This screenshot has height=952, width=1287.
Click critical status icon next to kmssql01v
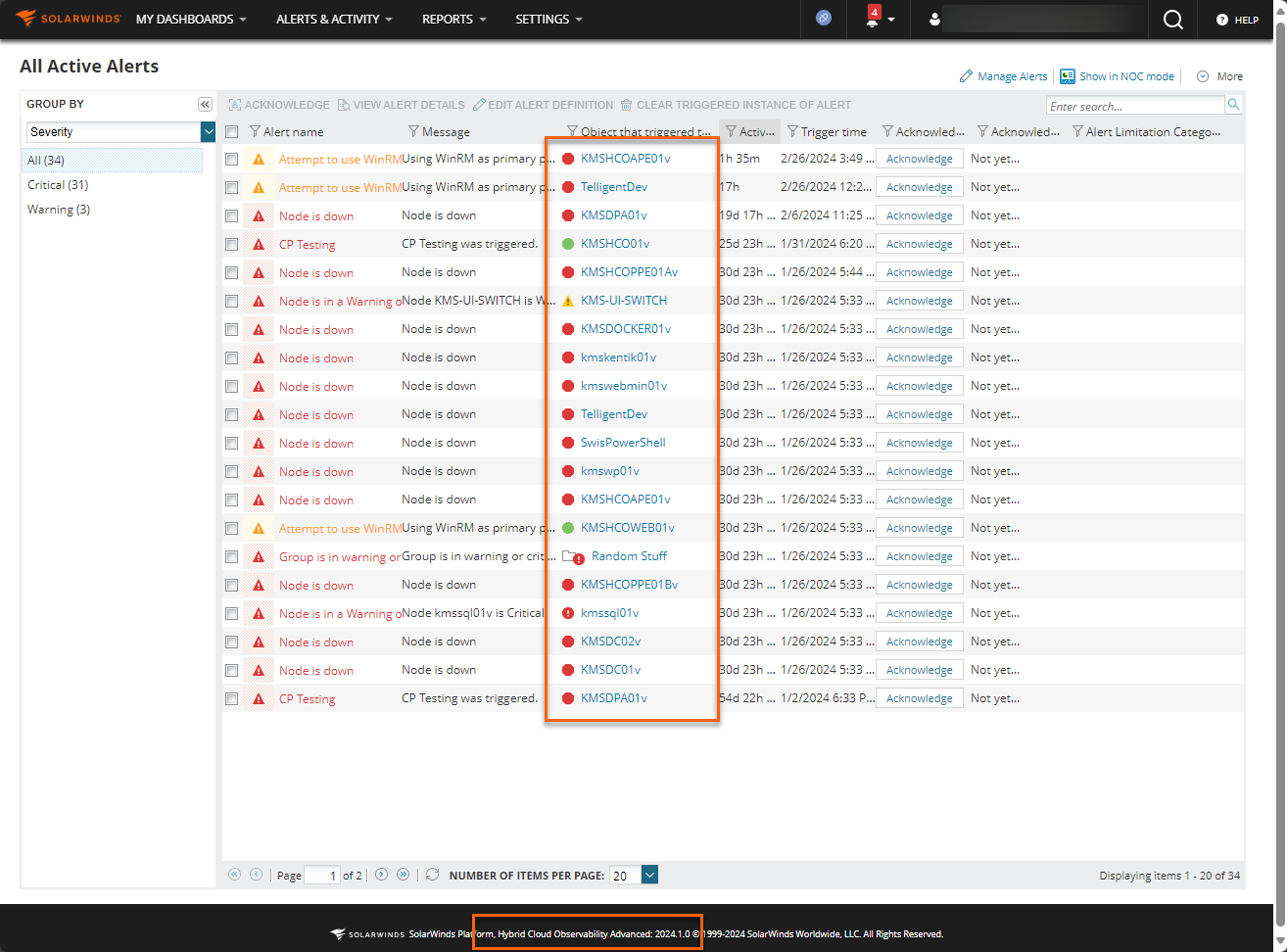(568, 613)
